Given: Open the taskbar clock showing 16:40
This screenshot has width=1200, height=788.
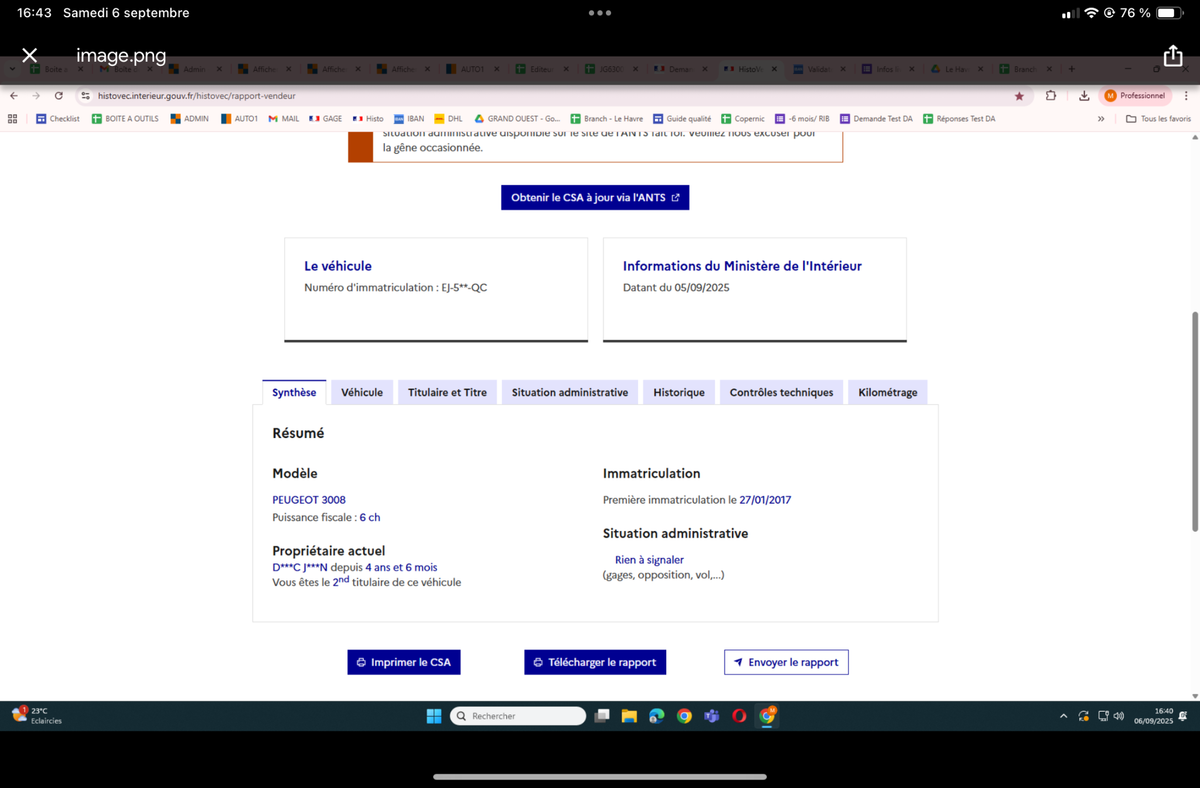Looking at the screenshot, I should [1154, 716].
